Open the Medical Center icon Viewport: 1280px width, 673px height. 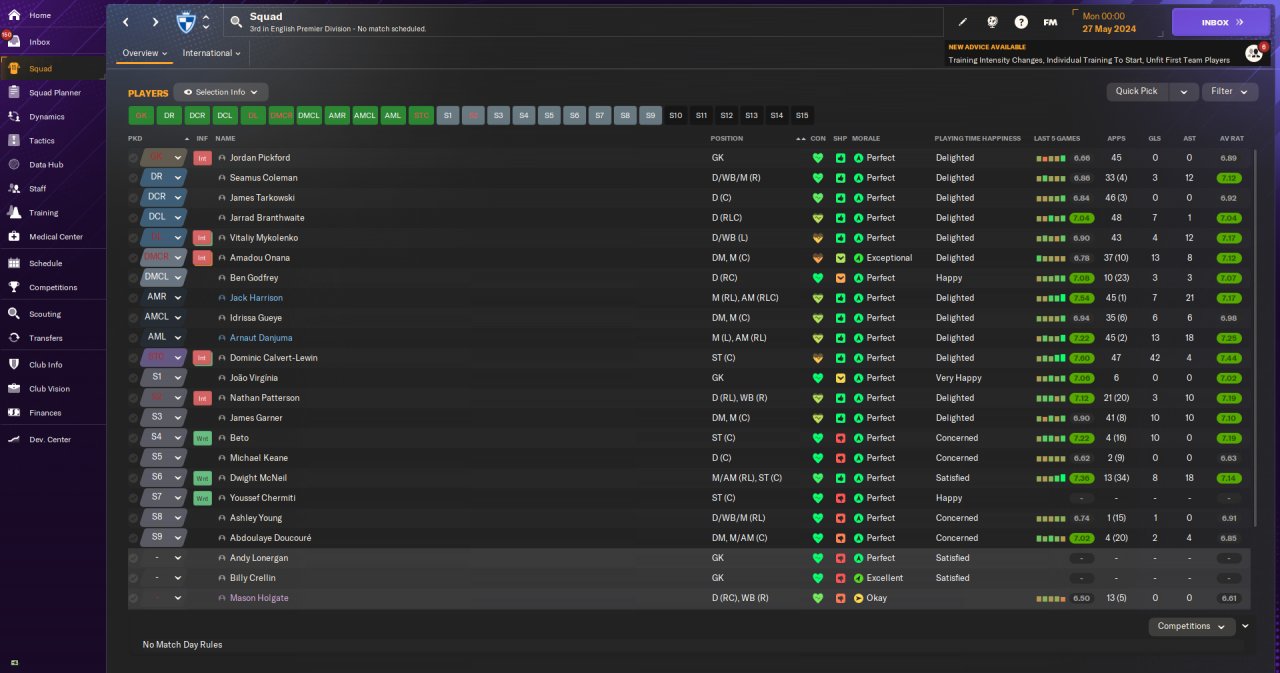point(14,236)
